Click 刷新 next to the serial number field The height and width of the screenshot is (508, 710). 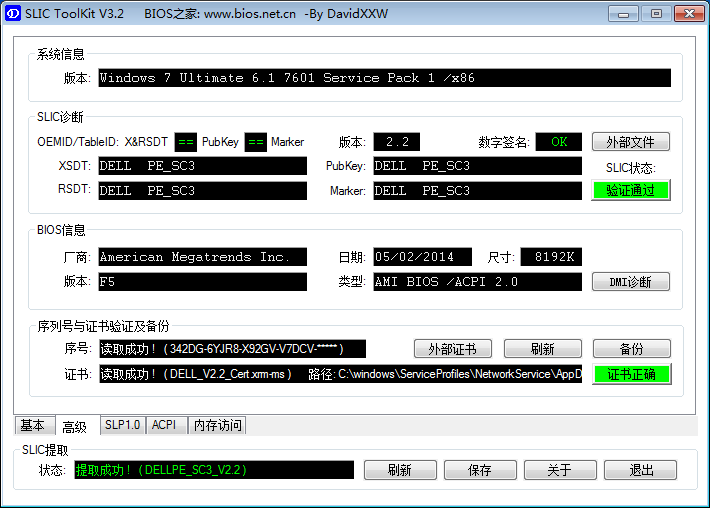coord(542,349)
